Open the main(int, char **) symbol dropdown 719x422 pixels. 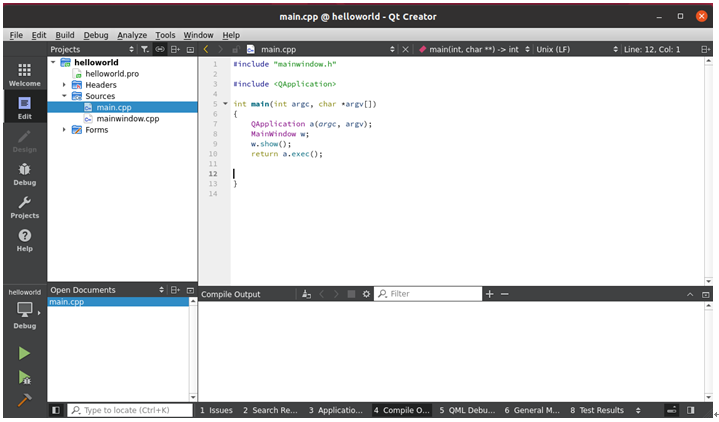pyautogui.click(x=474, y=49)
